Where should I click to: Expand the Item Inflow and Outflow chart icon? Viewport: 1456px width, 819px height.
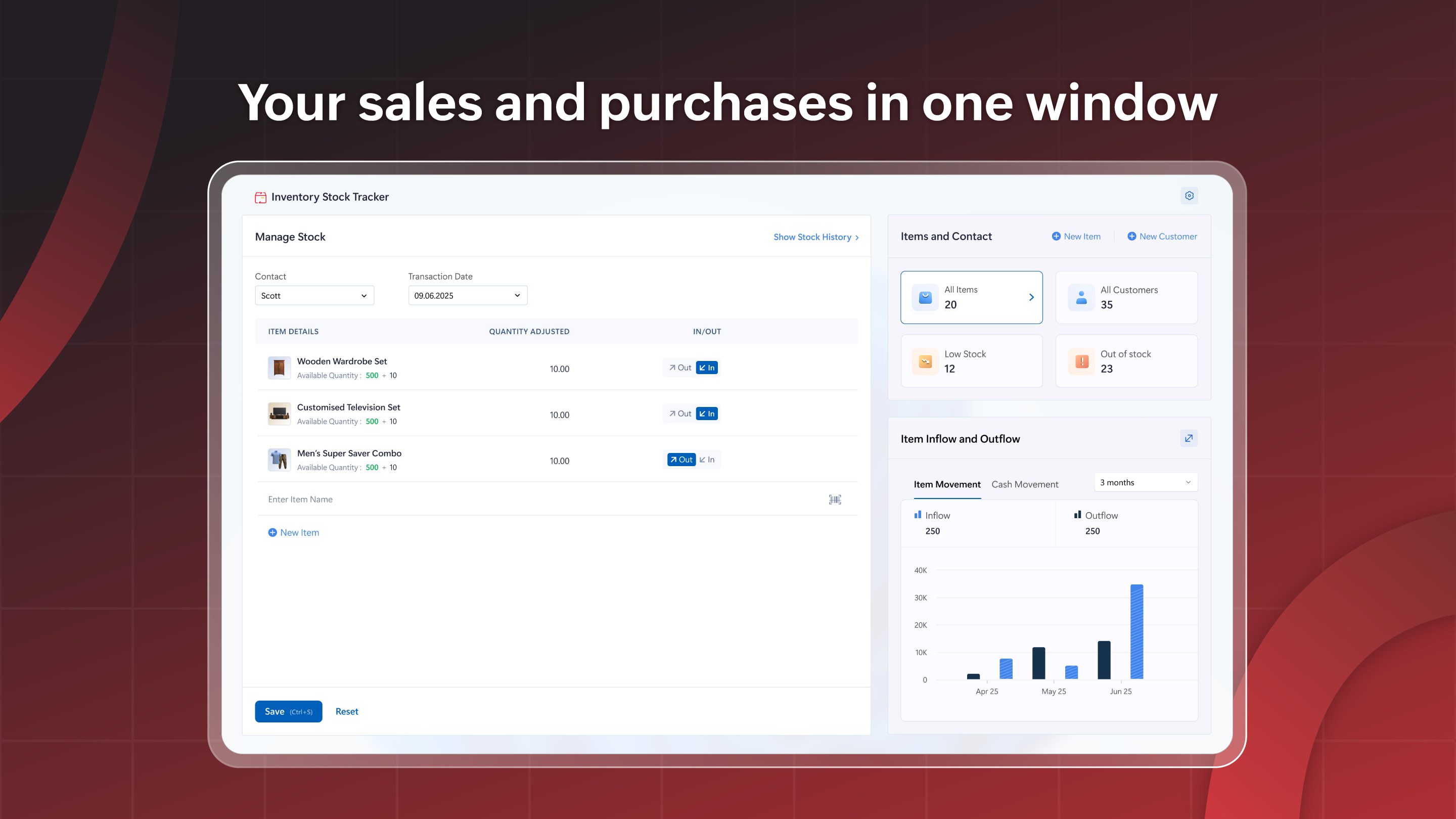tap(1189, 438)
